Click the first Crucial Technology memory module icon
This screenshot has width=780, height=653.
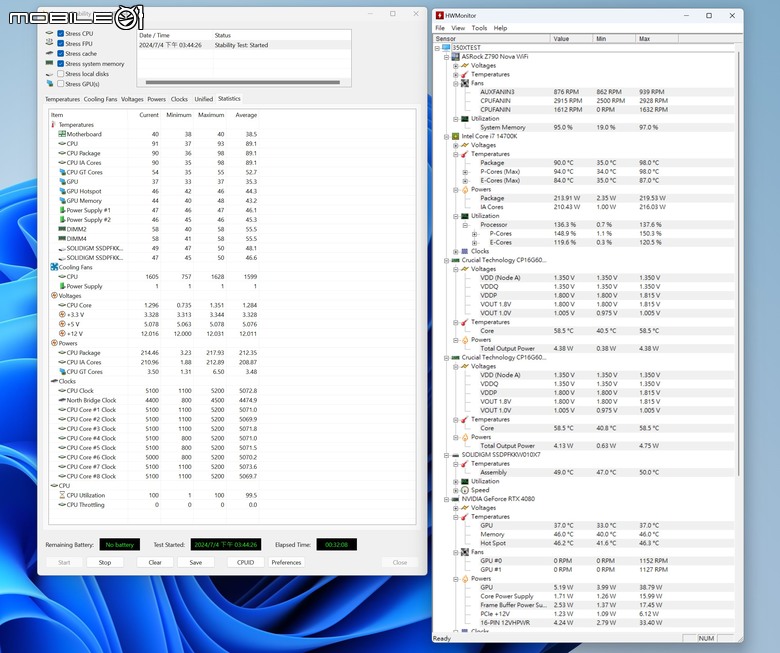point(456,260)
